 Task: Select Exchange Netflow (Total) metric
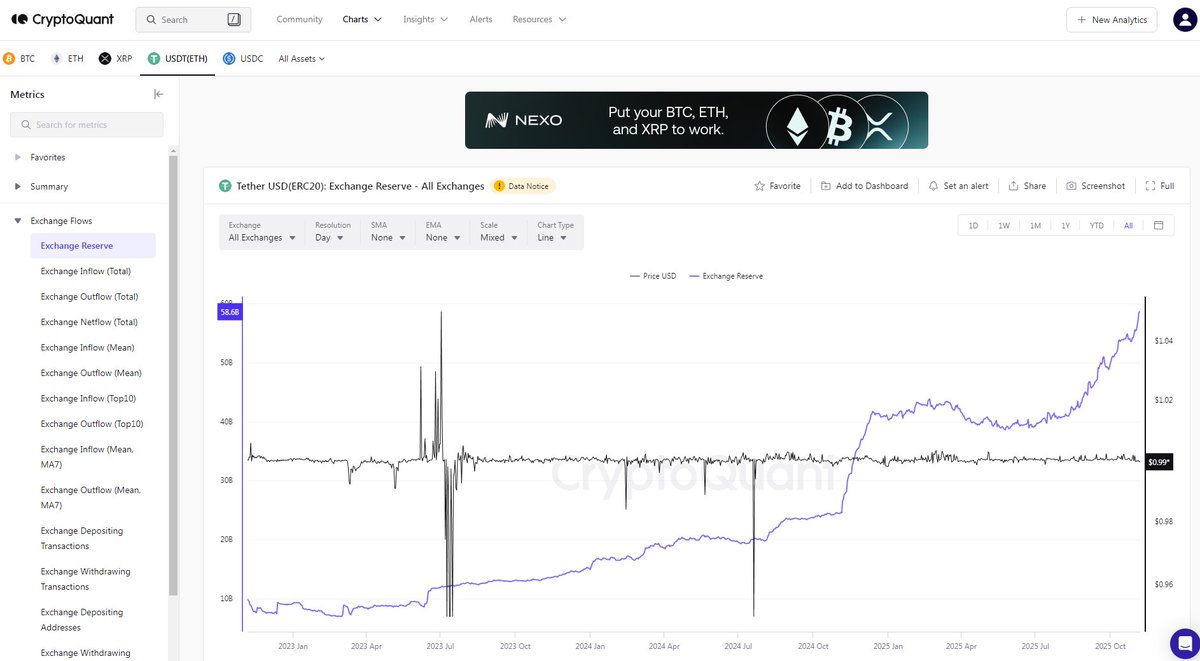pyautogui.click(x=89, y=322)
